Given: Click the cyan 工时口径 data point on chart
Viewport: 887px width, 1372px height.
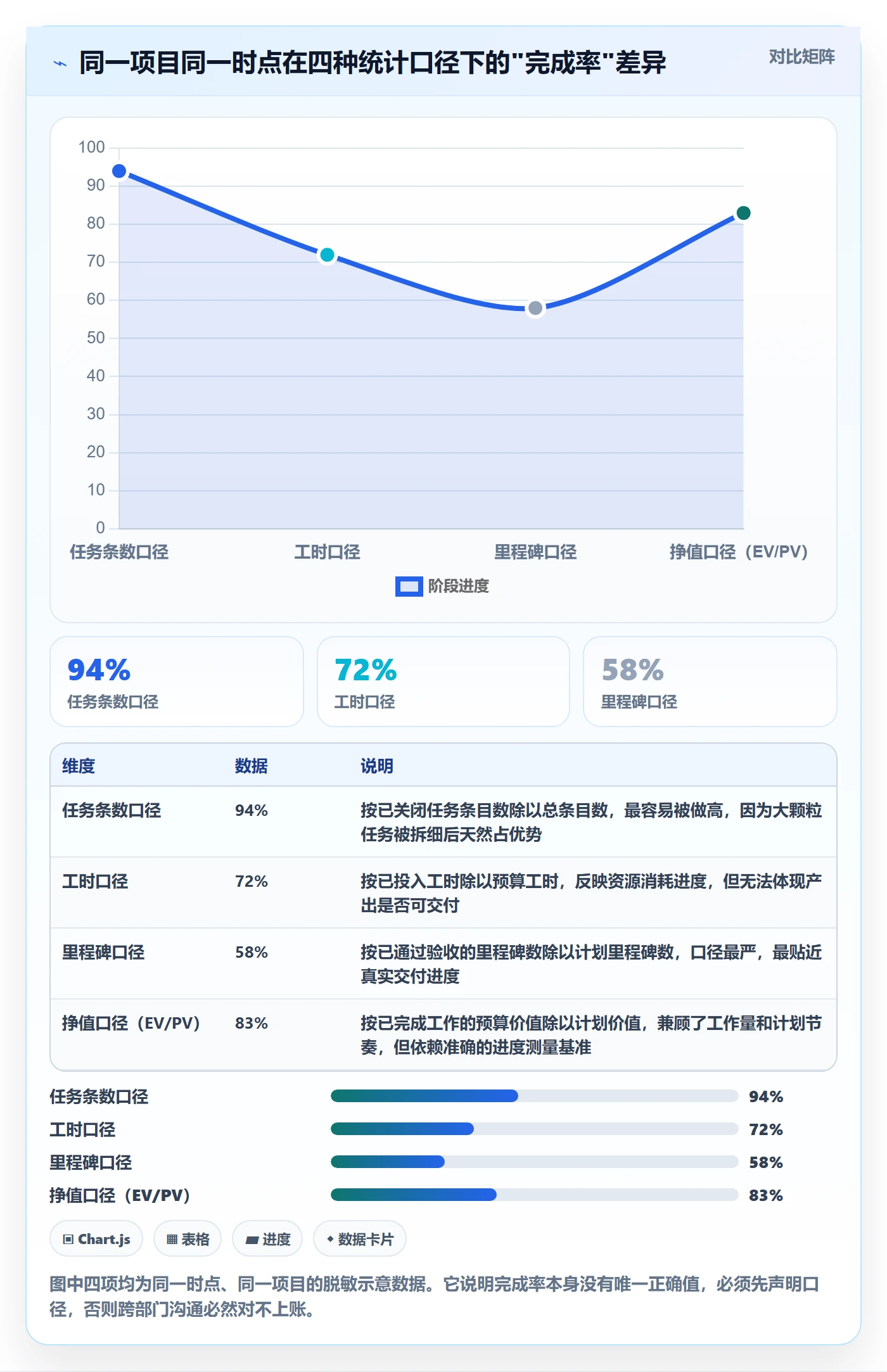Looking at the screenshot, I should coord(327,255).
